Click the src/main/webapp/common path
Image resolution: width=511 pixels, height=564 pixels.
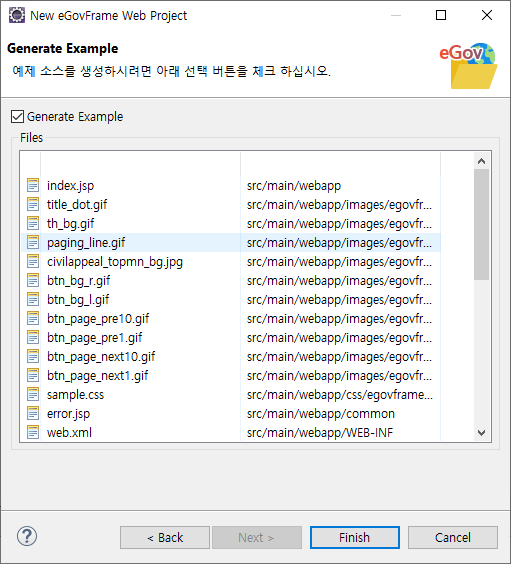321,414
